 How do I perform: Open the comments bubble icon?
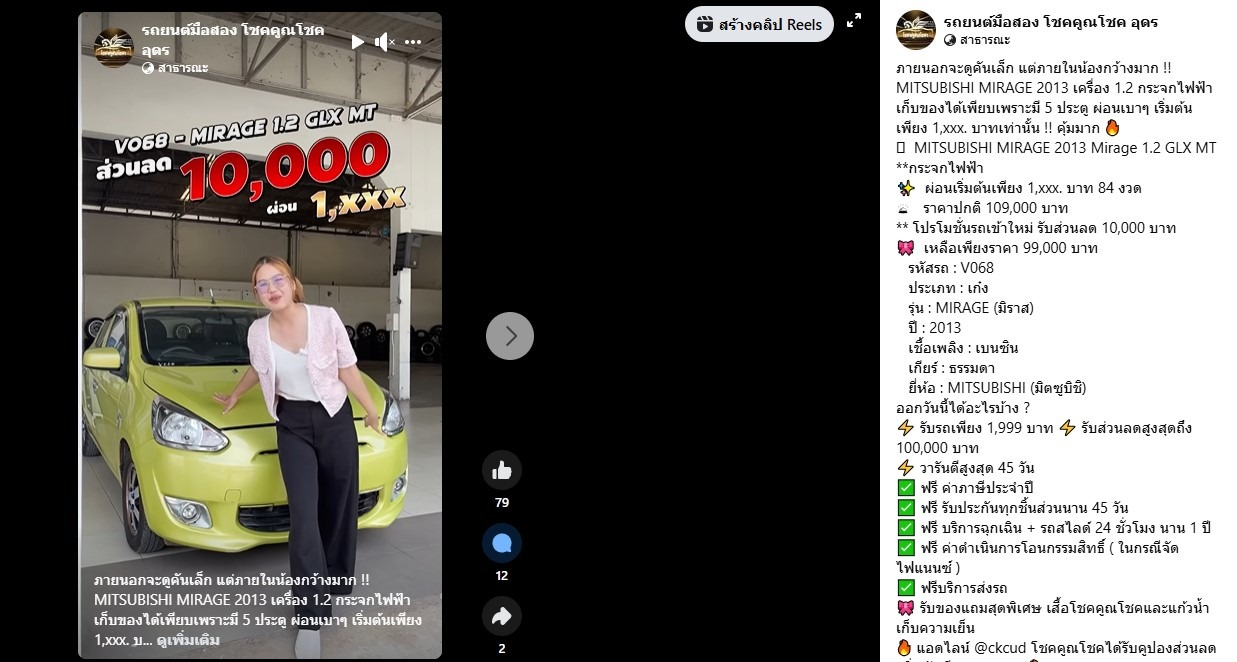click(x=502, y=543)
